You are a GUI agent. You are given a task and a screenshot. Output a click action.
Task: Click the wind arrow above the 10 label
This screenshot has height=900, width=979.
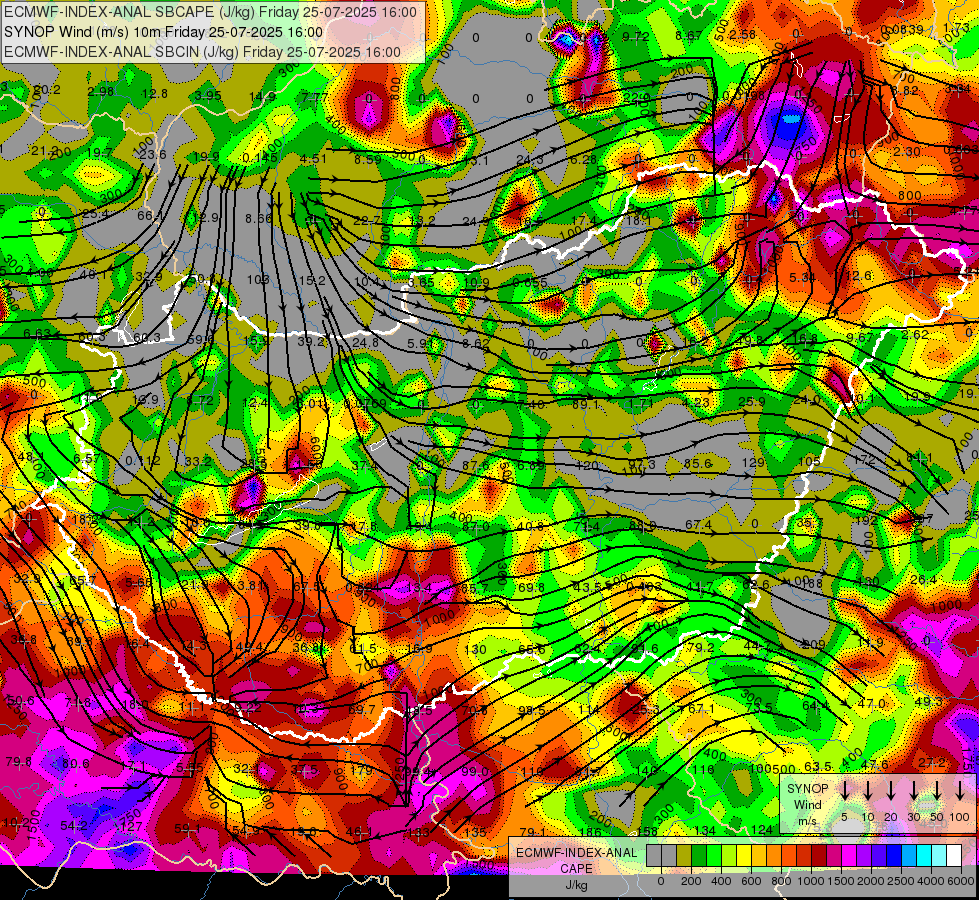(x=868, y=791)
